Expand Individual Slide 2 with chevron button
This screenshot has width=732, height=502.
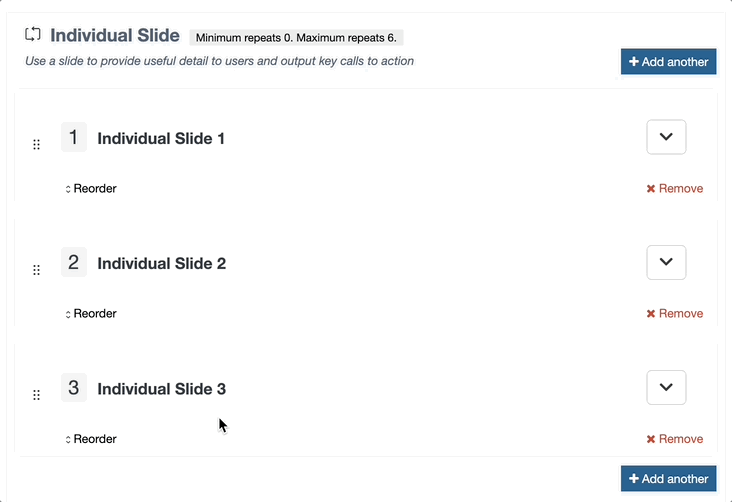(666, 262)
